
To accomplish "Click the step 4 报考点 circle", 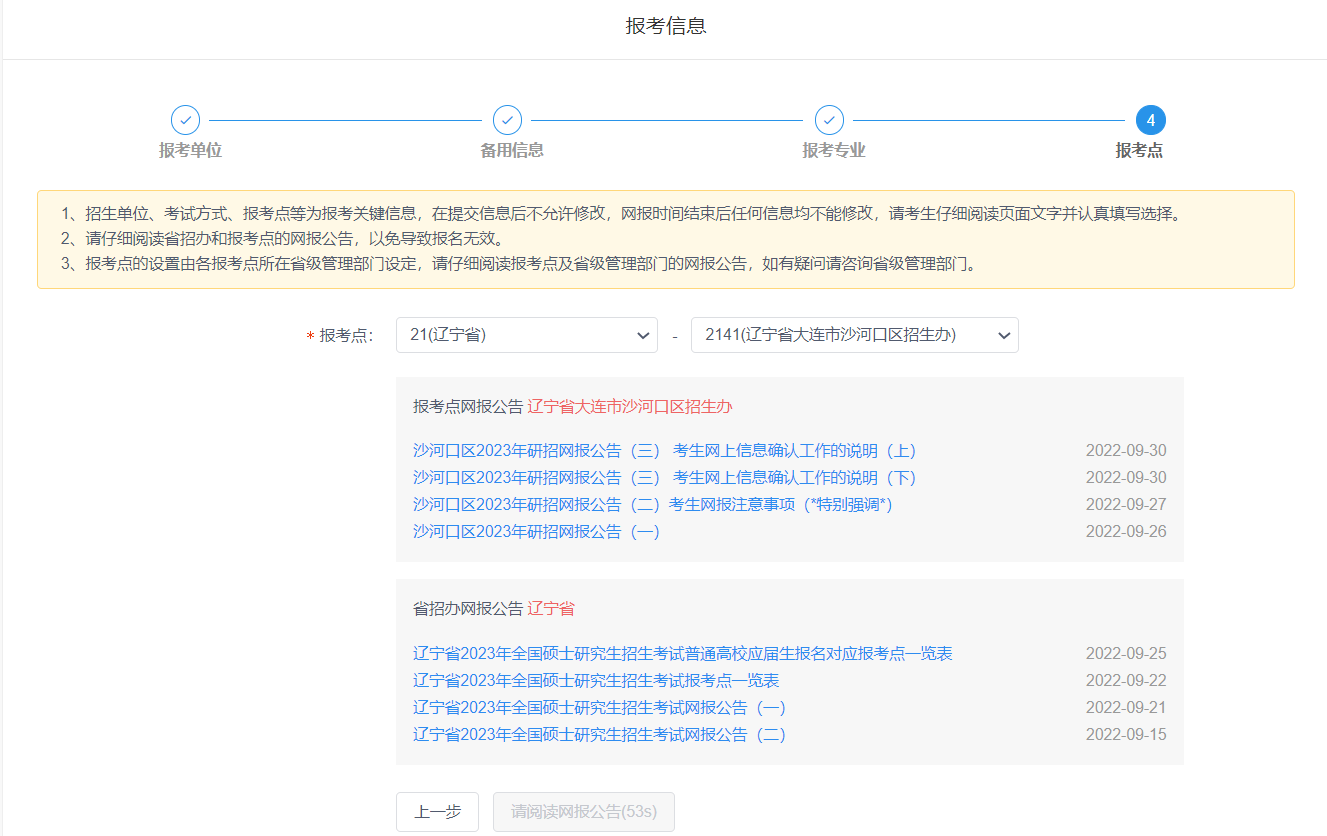I will 1151,120.
